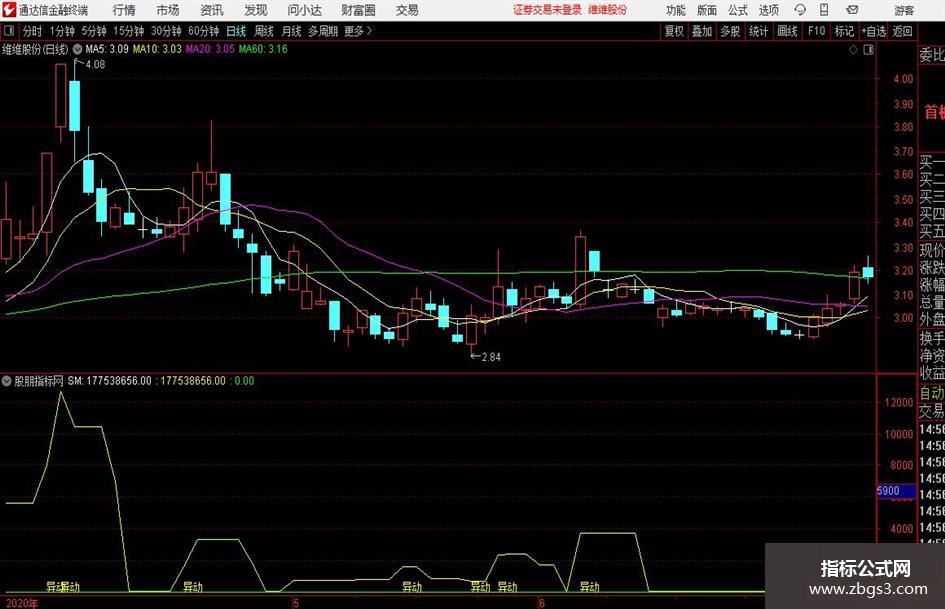945x609 pixels.
Task: Expand the 股朋指标网 indicator dropdown arrow
Action: (7, 381)
